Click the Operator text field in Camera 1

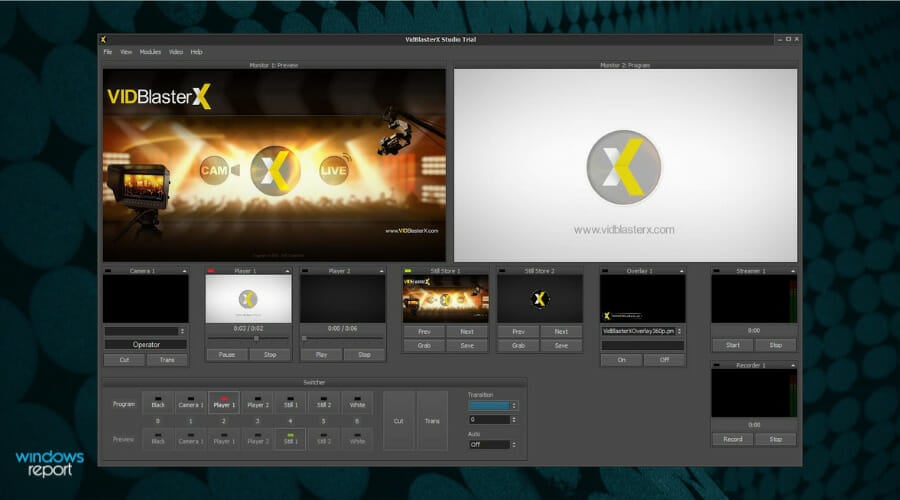146,344
